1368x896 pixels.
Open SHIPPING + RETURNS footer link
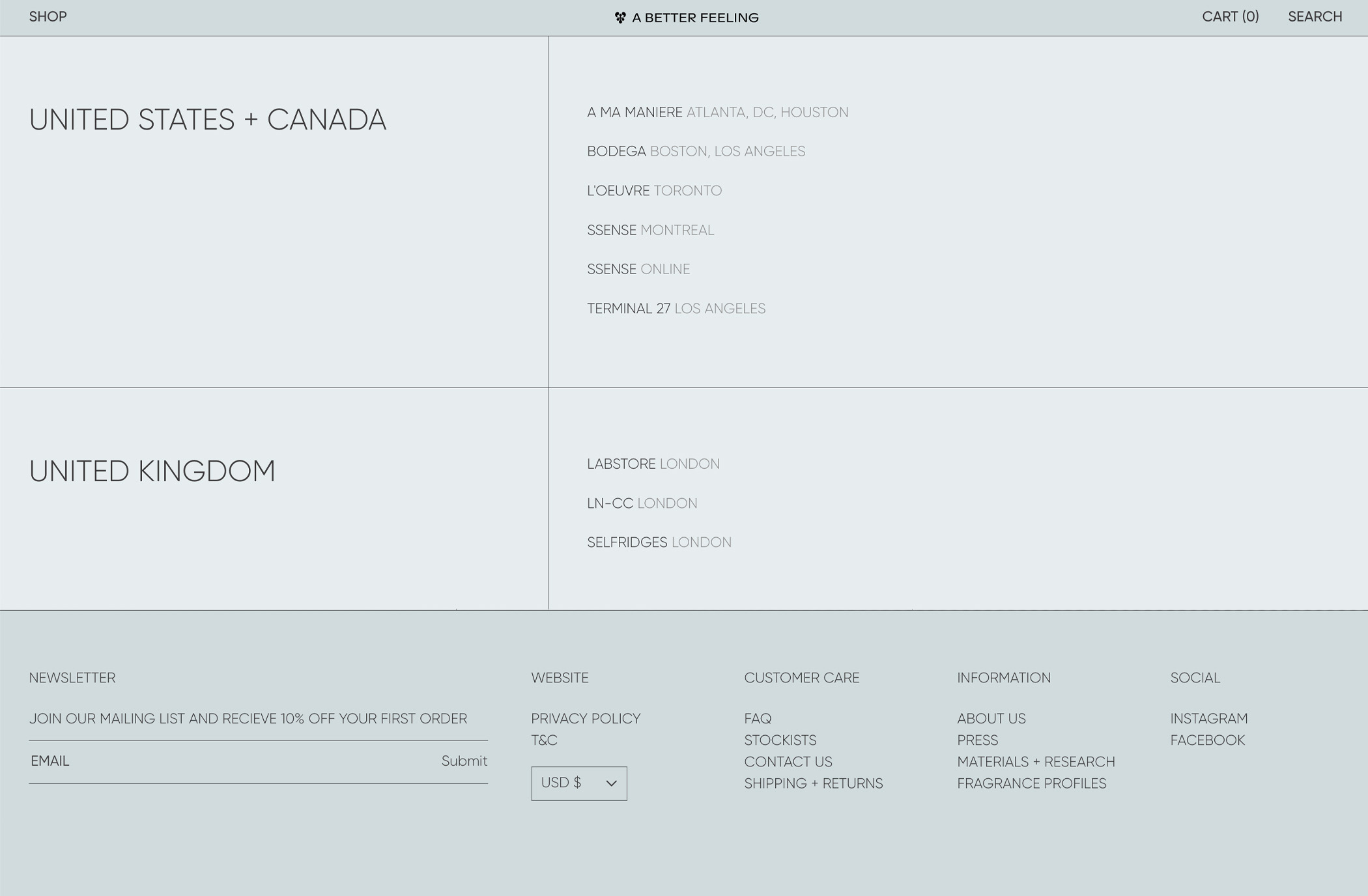point(813,783)
